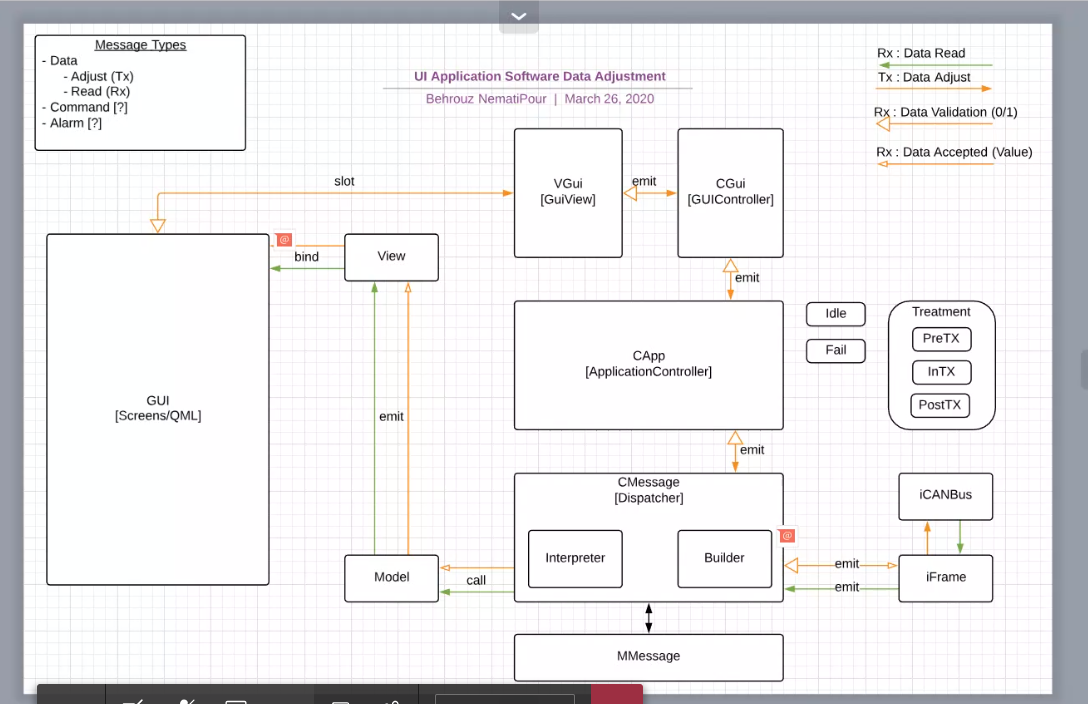Select the Builder box inside CMessage
This screenshot has height=704, width=1088.
[x=724, y=558]
